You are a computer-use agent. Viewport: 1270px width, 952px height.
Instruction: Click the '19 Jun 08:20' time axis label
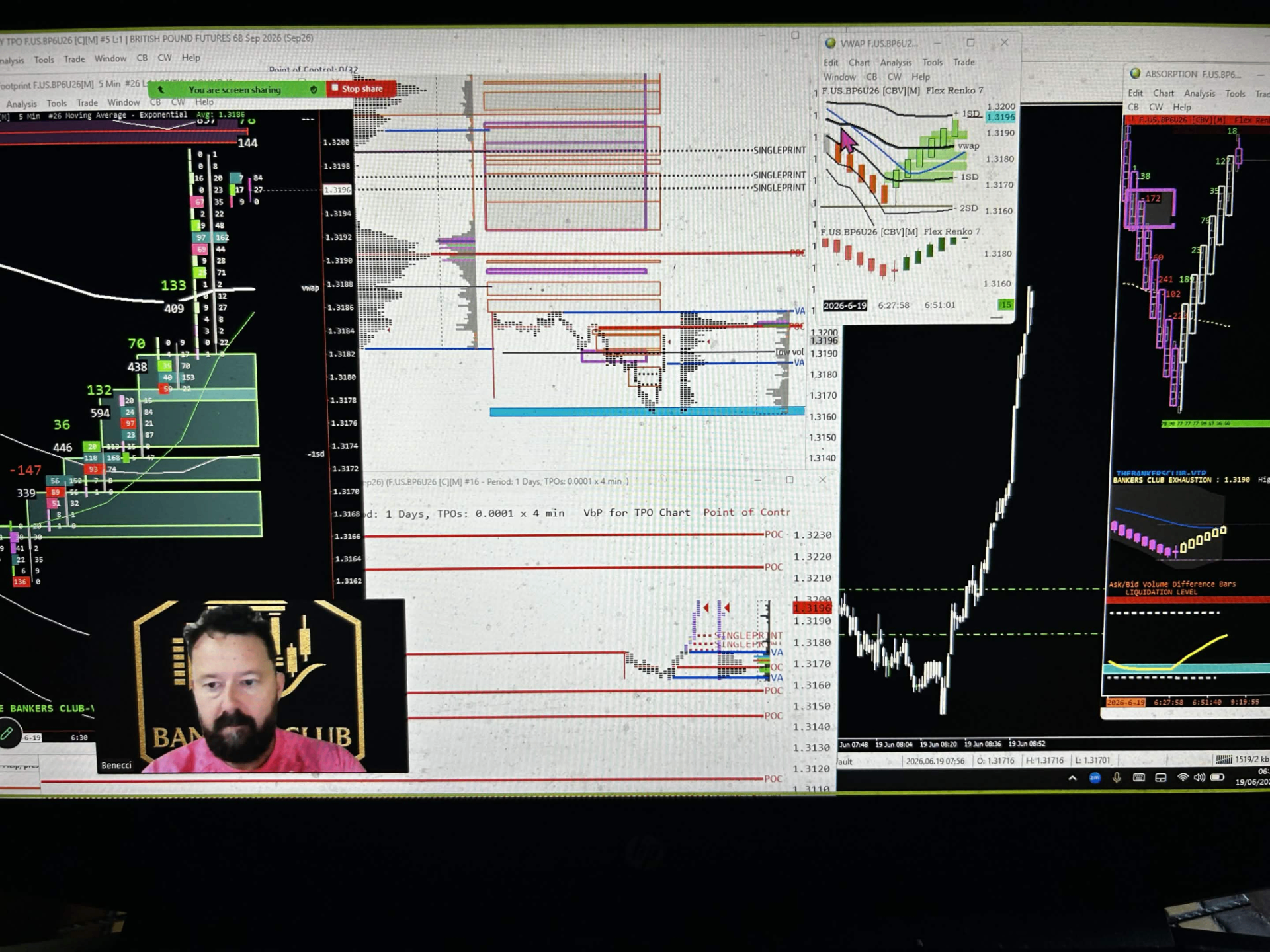(938, 744)
